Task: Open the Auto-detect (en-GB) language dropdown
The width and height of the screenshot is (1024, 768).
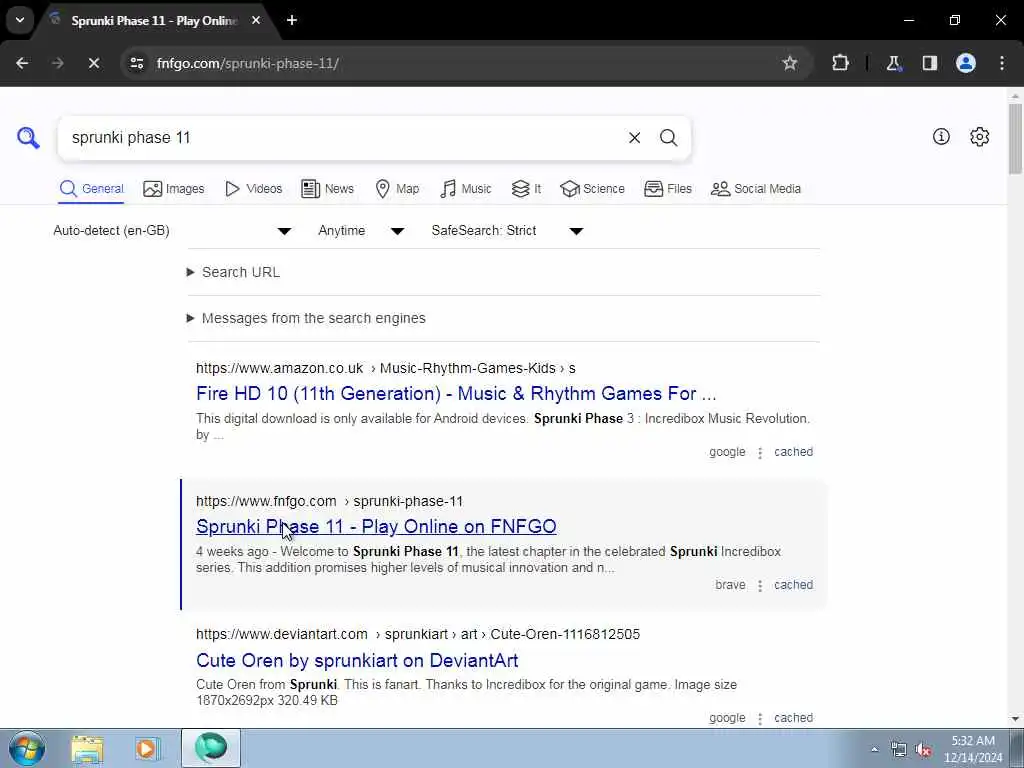Action: tap(172, 231)
